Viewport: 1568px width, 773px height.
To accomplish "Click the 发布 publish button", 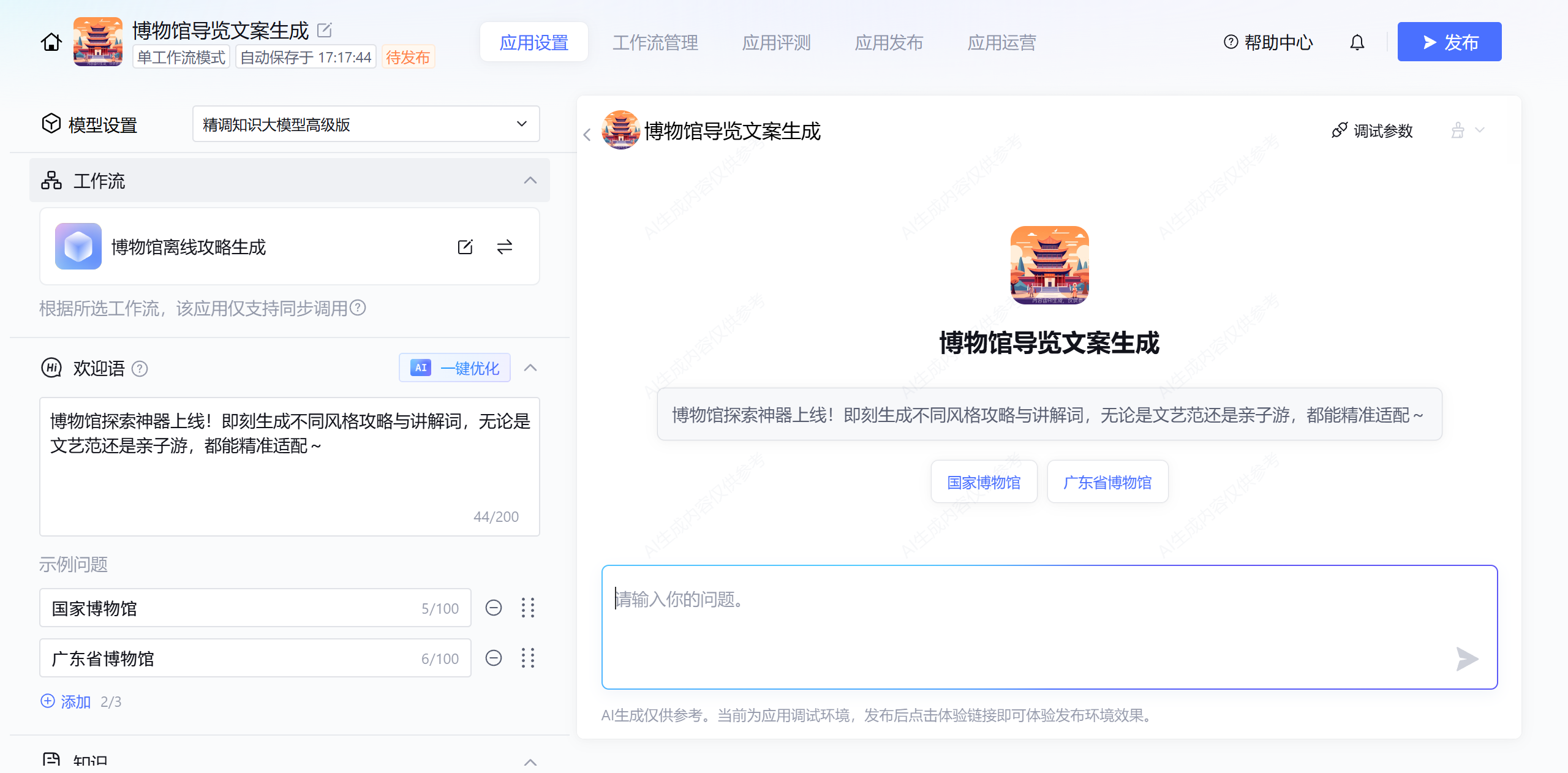I will coord(1449,42).
